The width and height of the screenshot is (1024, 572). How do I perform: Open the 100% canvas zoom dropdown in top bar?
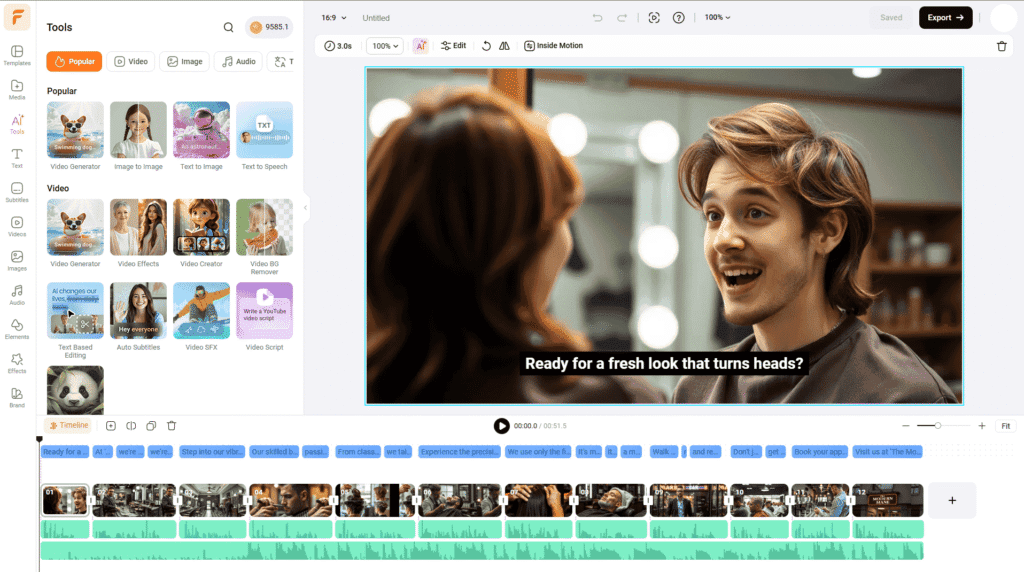point(717,18)
